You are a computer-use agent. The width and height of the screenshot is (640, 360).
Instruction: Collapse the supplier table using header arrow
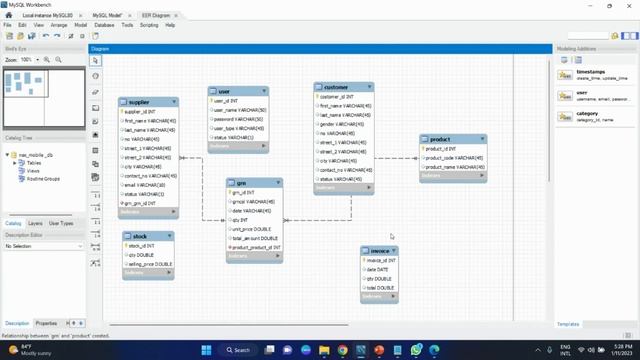(174, 102)
